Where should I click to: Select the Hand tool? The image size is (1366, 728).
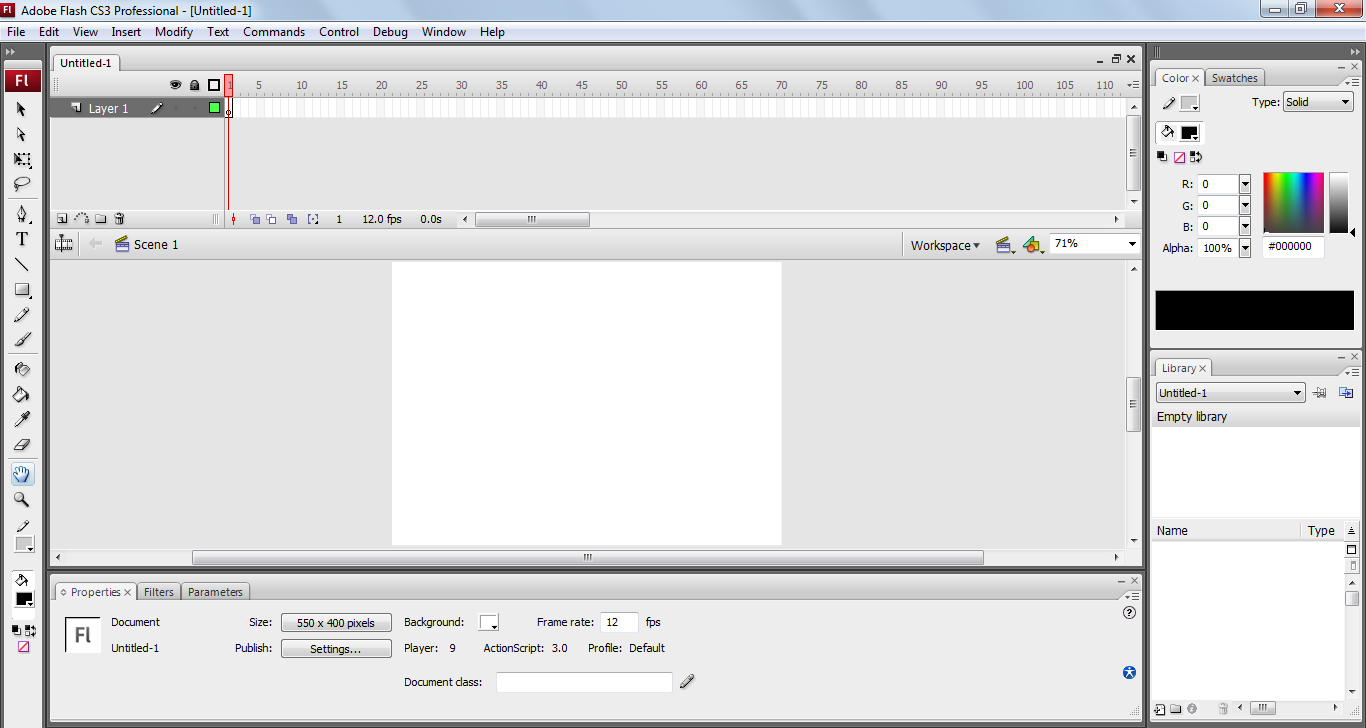pos(22,474)
